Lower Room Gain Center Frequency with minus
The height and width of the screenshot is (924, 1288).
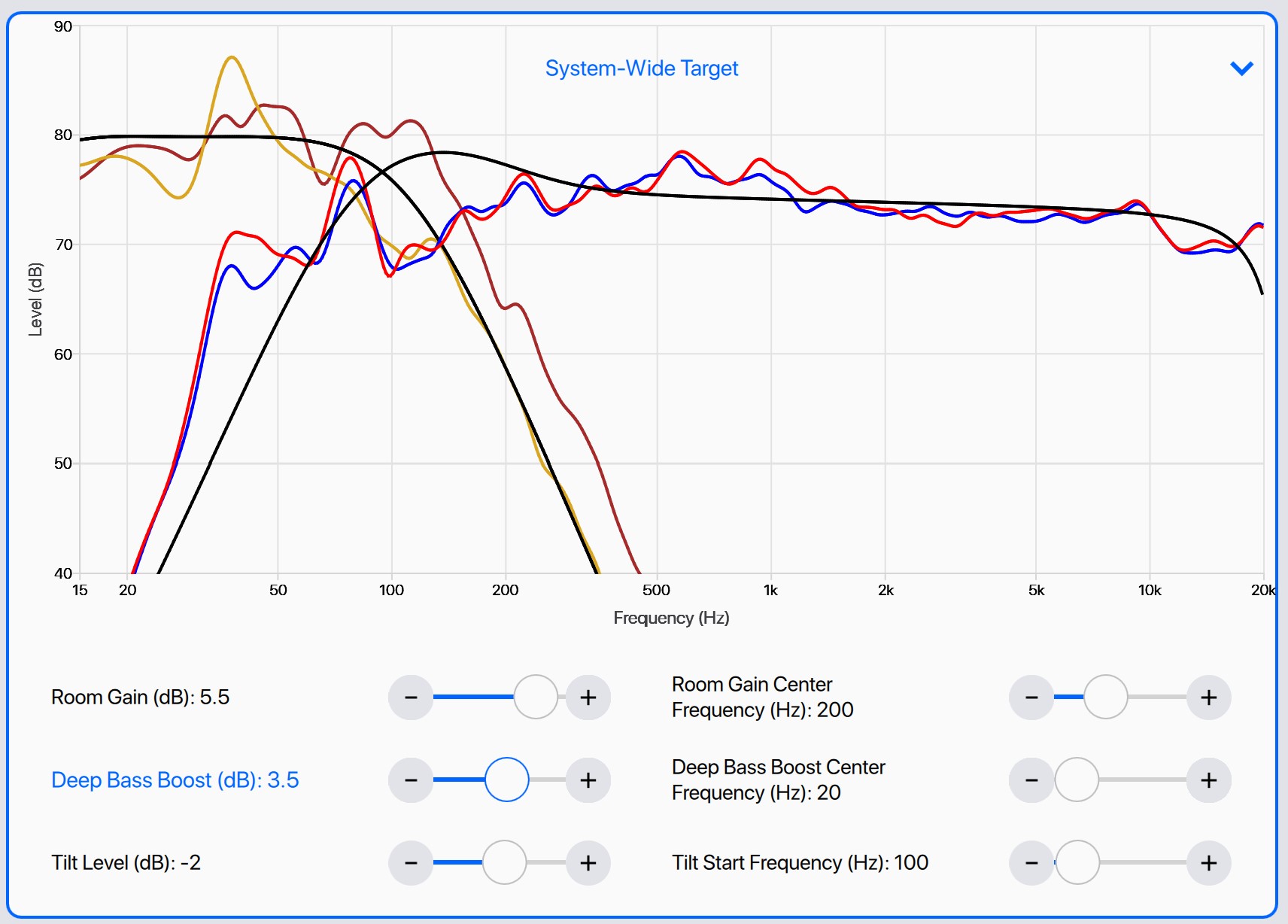pos(1031,698)
